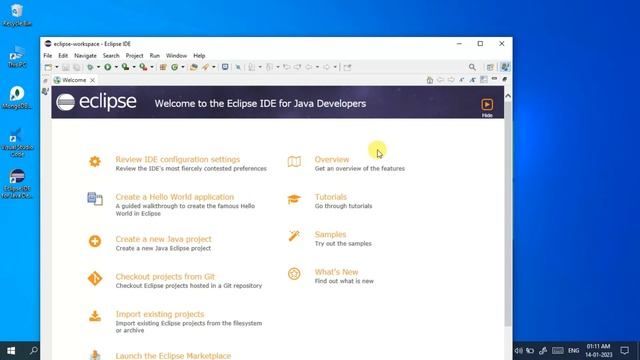The height and width of the screenshot is (360, 640).
Task: Click the toolbar Search magnifier icon
Action: click(472, 67)
